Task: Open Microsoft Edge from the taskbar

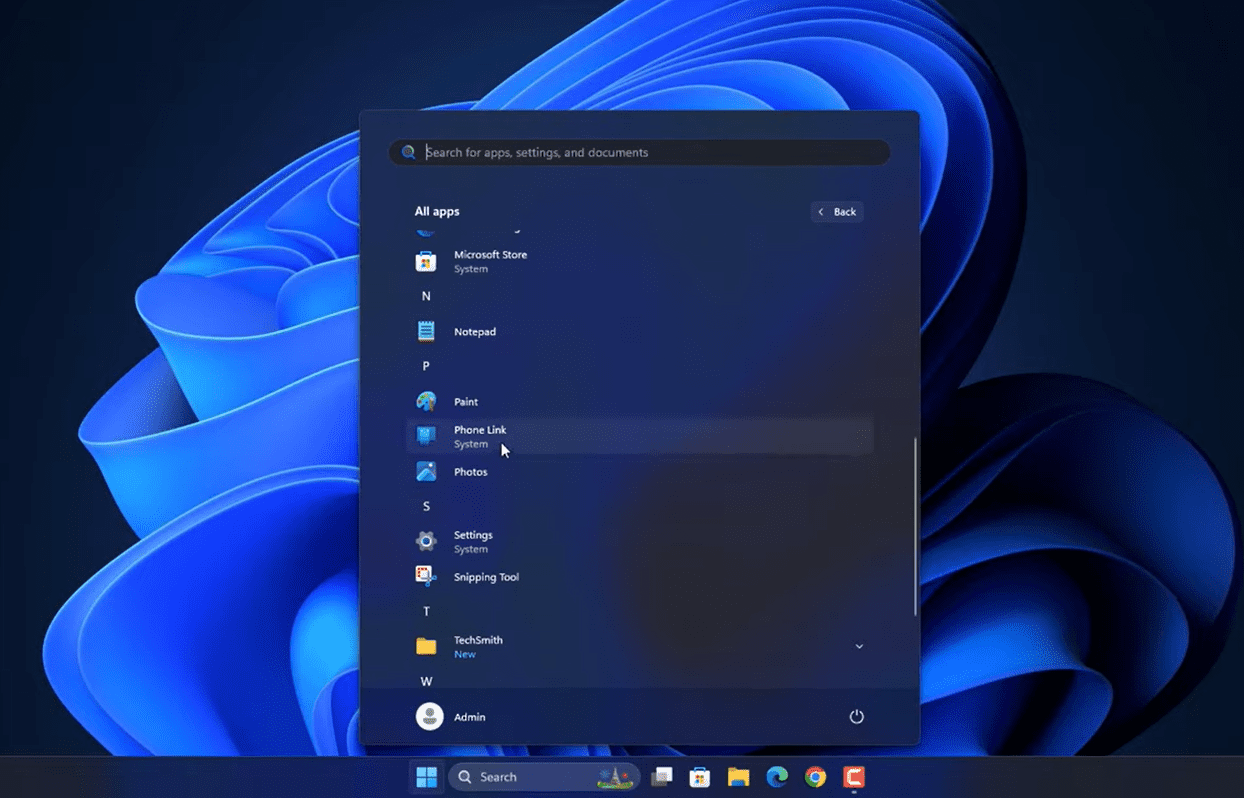Action: [x=777, y=776]
